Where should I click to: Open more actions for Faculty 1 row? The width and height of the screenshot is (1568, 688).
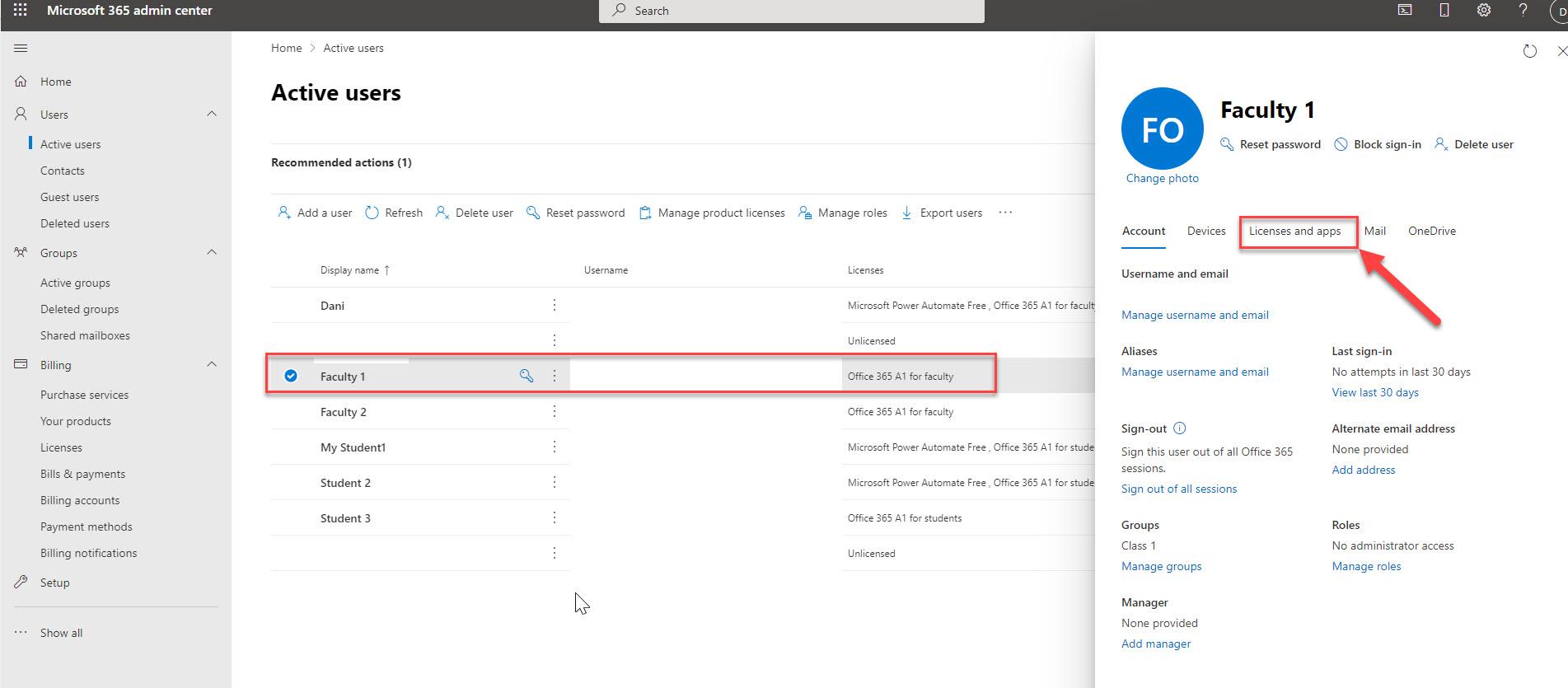pyautogui.click(x=555, y=376)
